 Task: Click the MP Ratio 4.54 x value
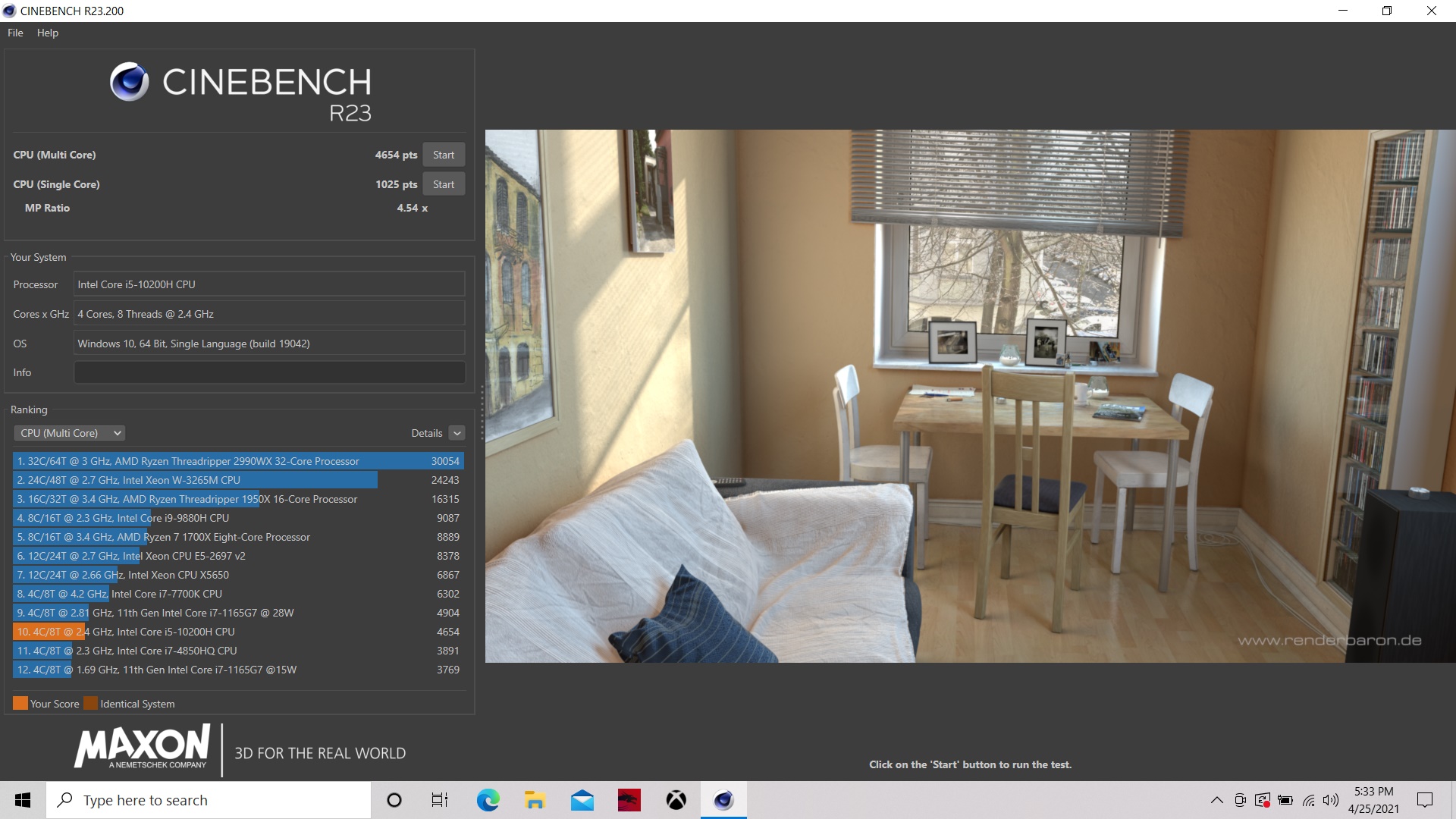(412, 208)
